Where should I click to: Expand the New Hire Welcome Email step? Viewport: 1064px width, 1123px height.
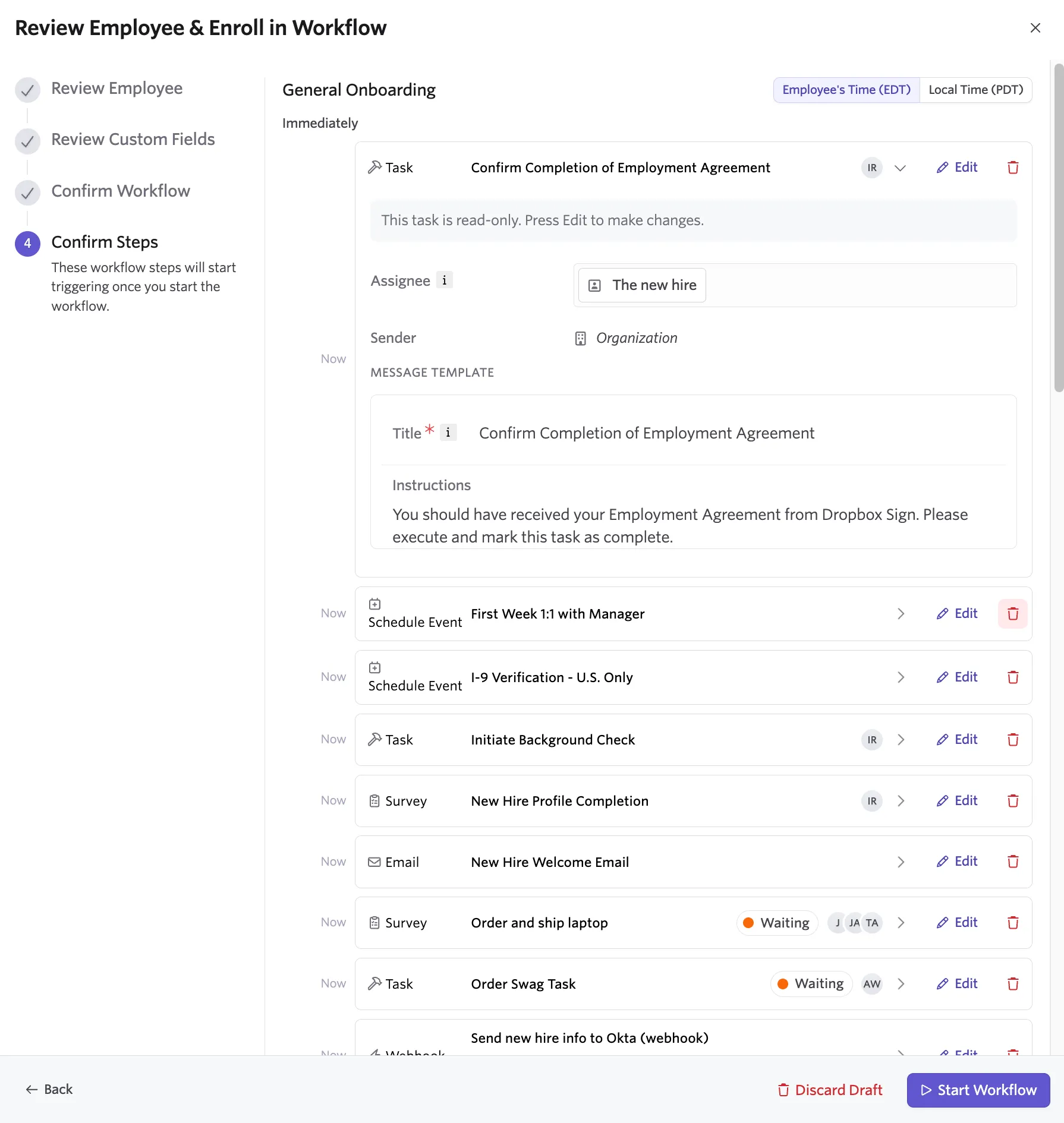(x=901, y=862)
